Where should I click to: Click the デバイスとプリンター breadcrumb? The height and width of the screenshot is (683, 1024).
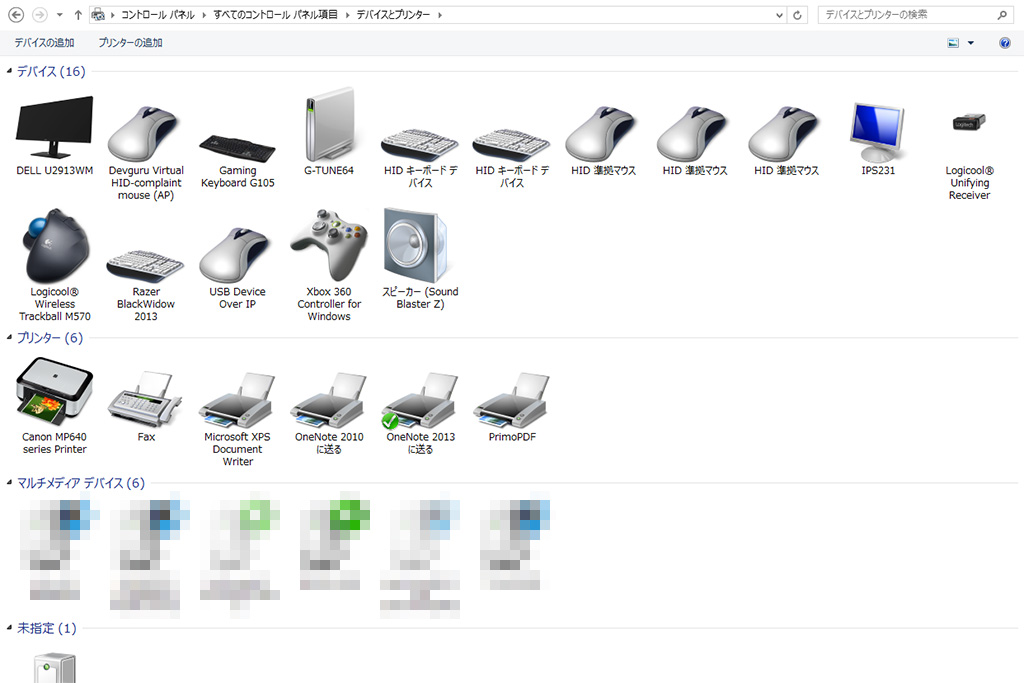coord(393,14)
